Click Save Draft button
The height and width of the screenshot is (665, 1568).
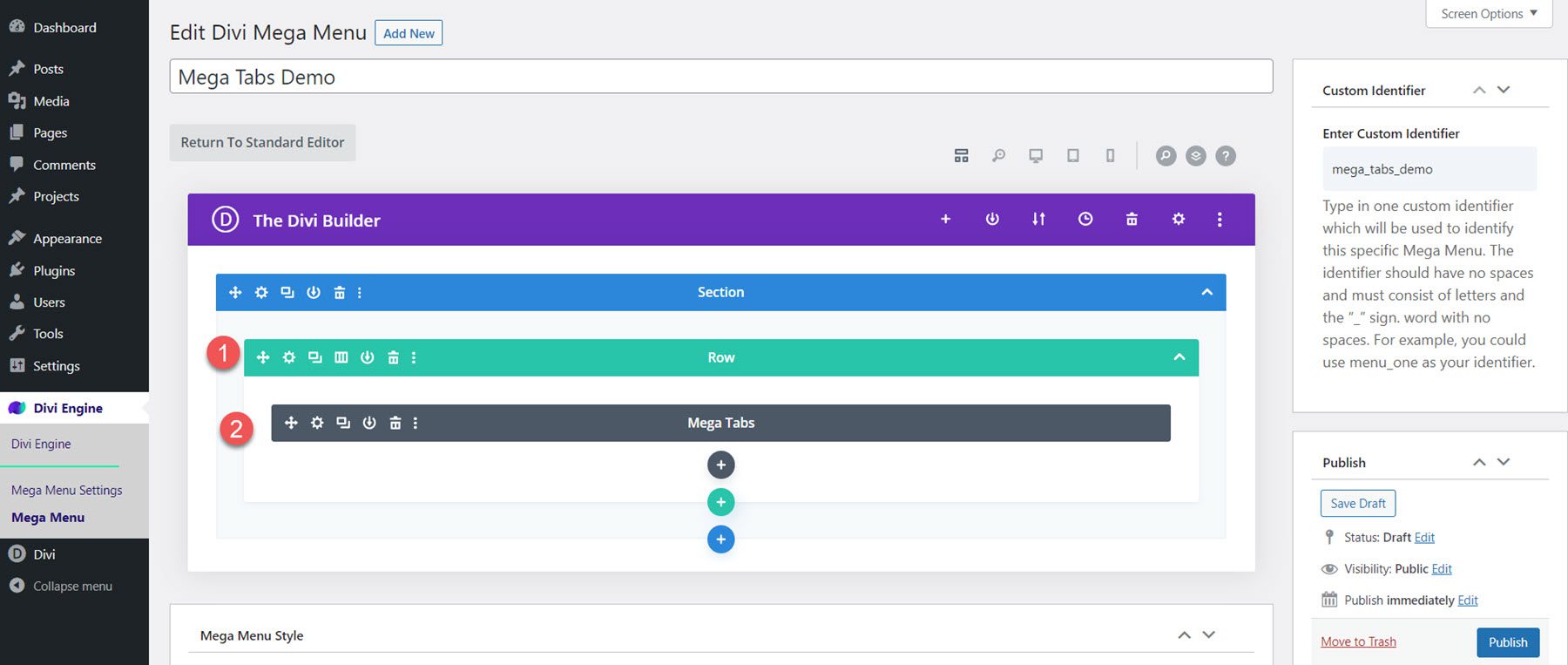1358,504
